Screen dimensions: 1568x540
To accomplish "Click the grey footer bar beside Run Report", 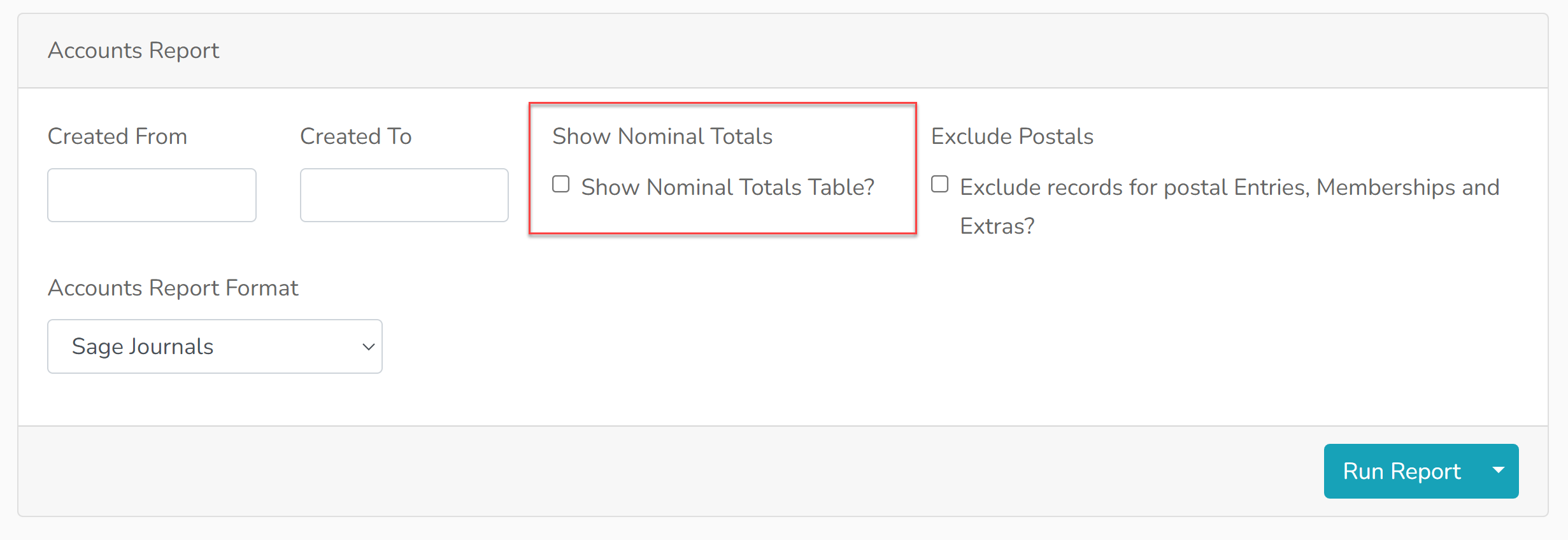I will (669, 471).
